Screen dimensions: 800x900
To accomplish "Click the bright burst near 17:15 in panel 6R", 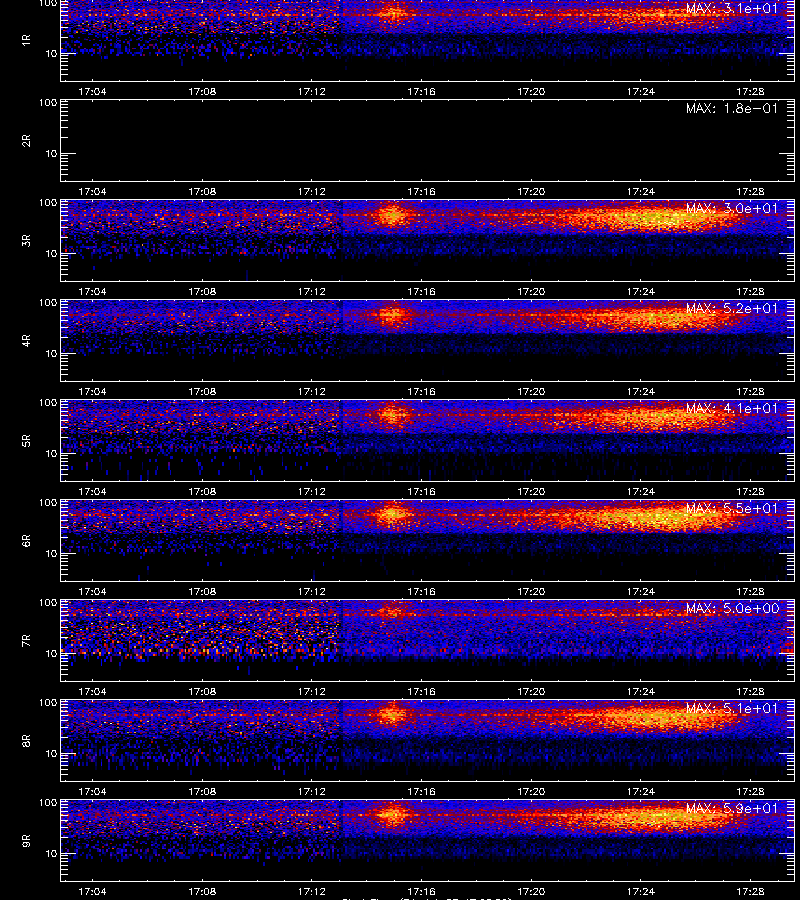I will tap(393, 513).
